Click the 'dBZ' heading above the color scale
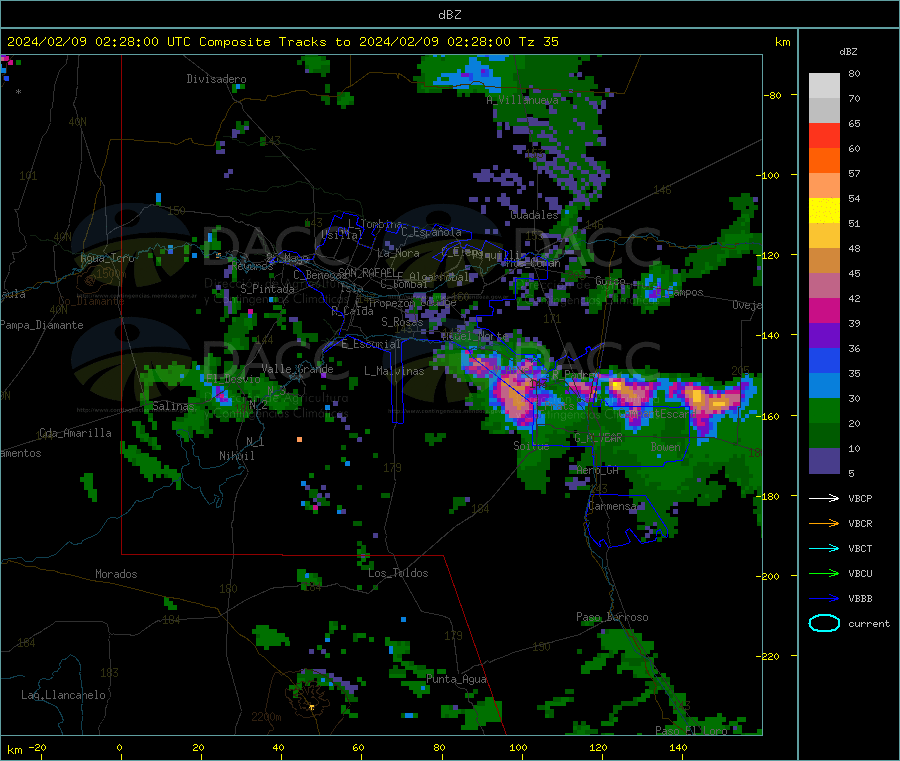 pos(848,52)
